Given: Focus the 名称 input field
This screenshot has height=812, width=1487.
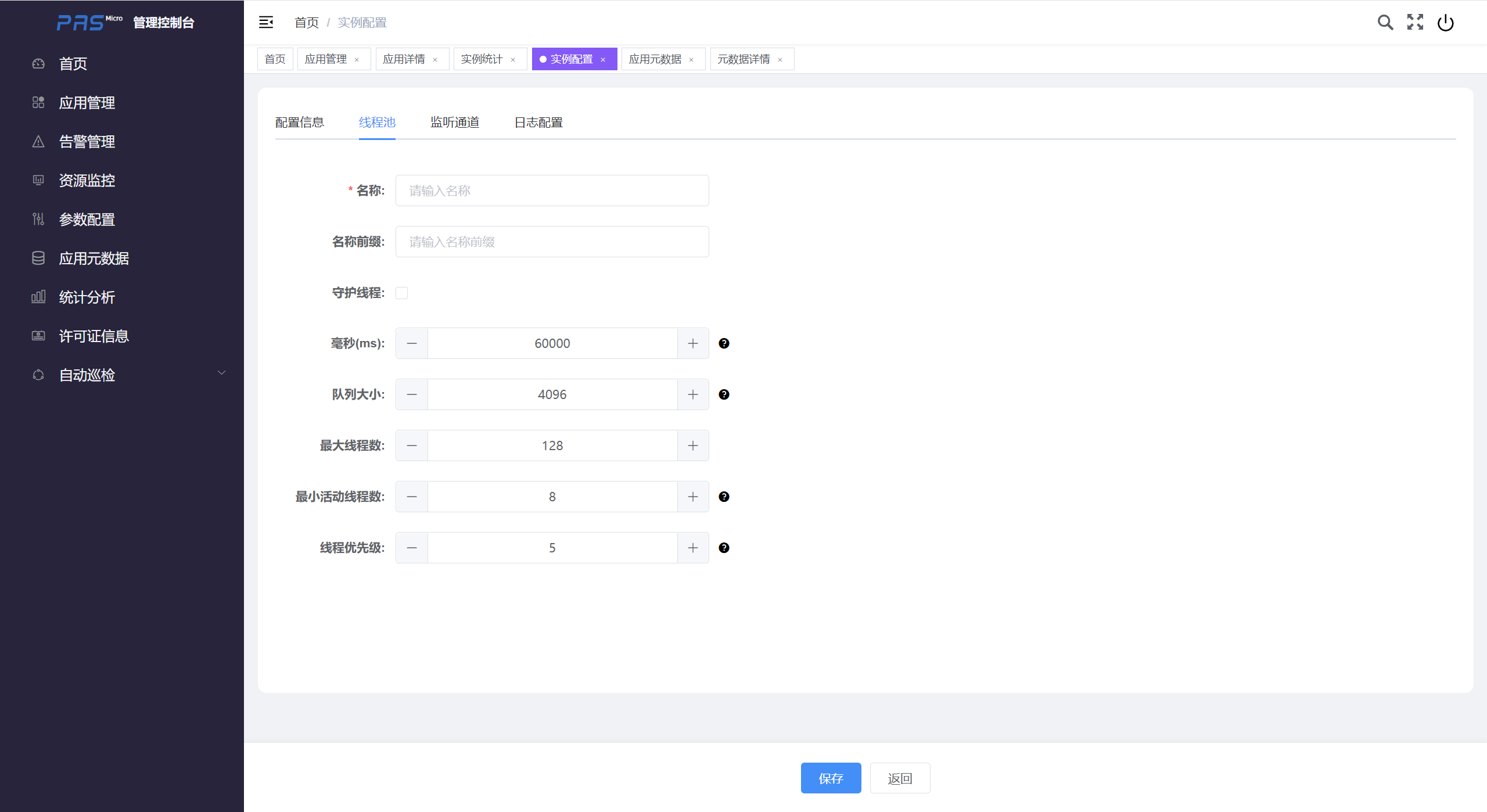Looking at the screenshot, I should (x=552, y=191).
